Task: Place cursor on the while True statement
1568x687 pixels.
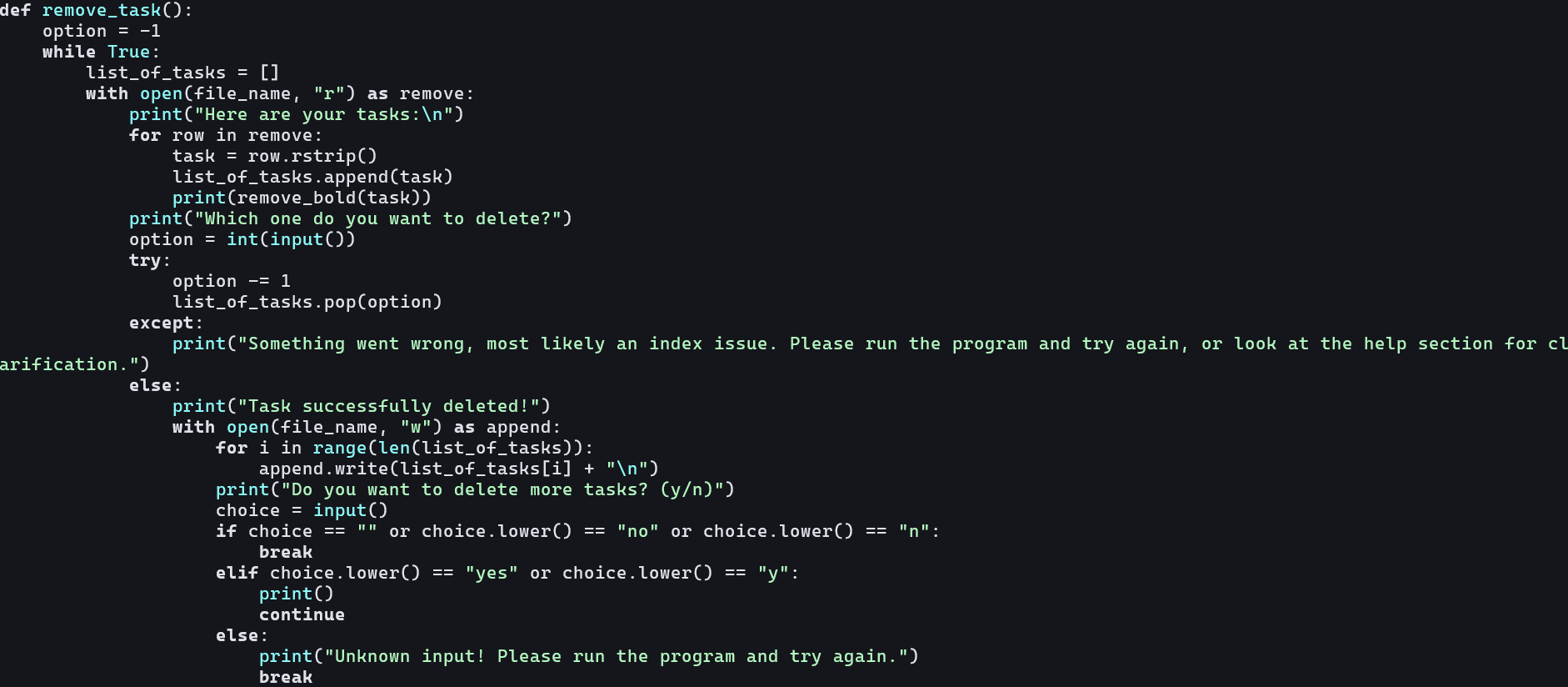Action: point(100,52)
